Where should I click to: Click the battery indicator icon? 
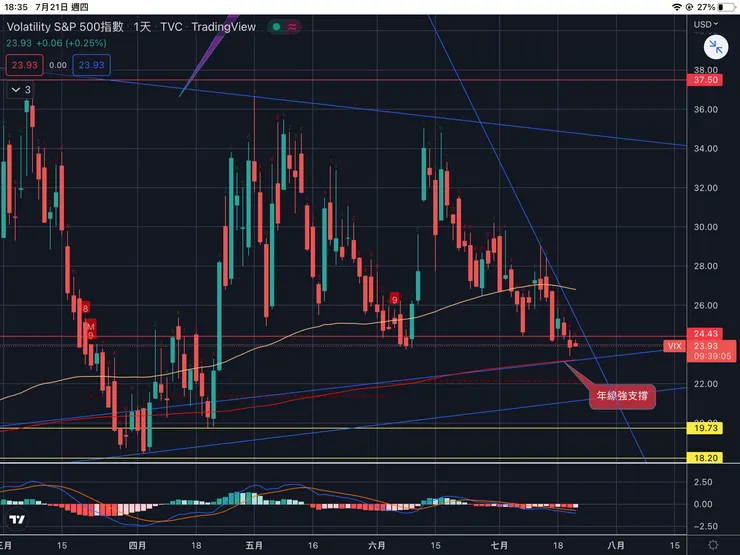point(727,7)
